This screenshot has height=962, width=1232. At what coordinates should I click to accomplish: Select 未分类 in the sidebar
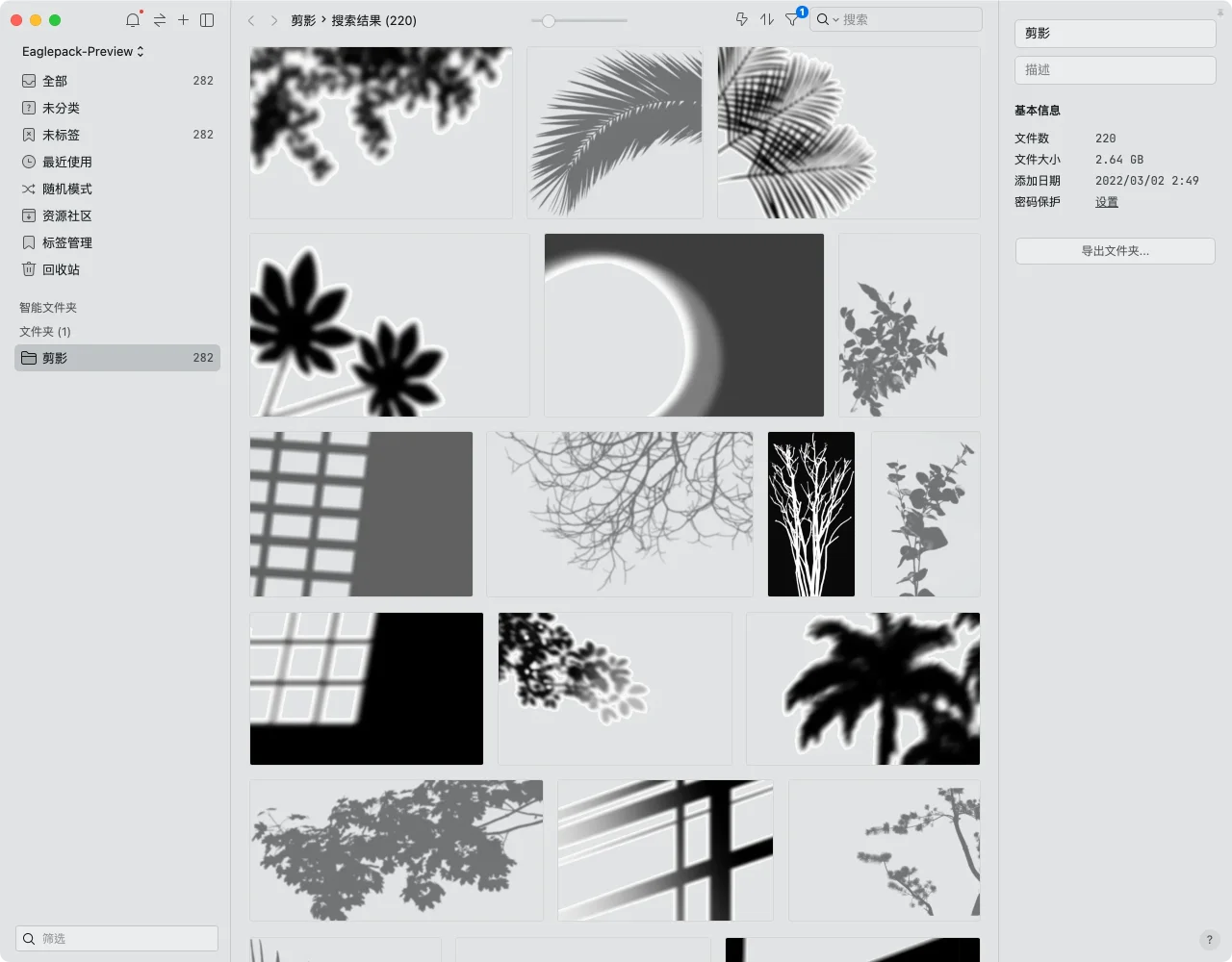[x=117, y=108]
